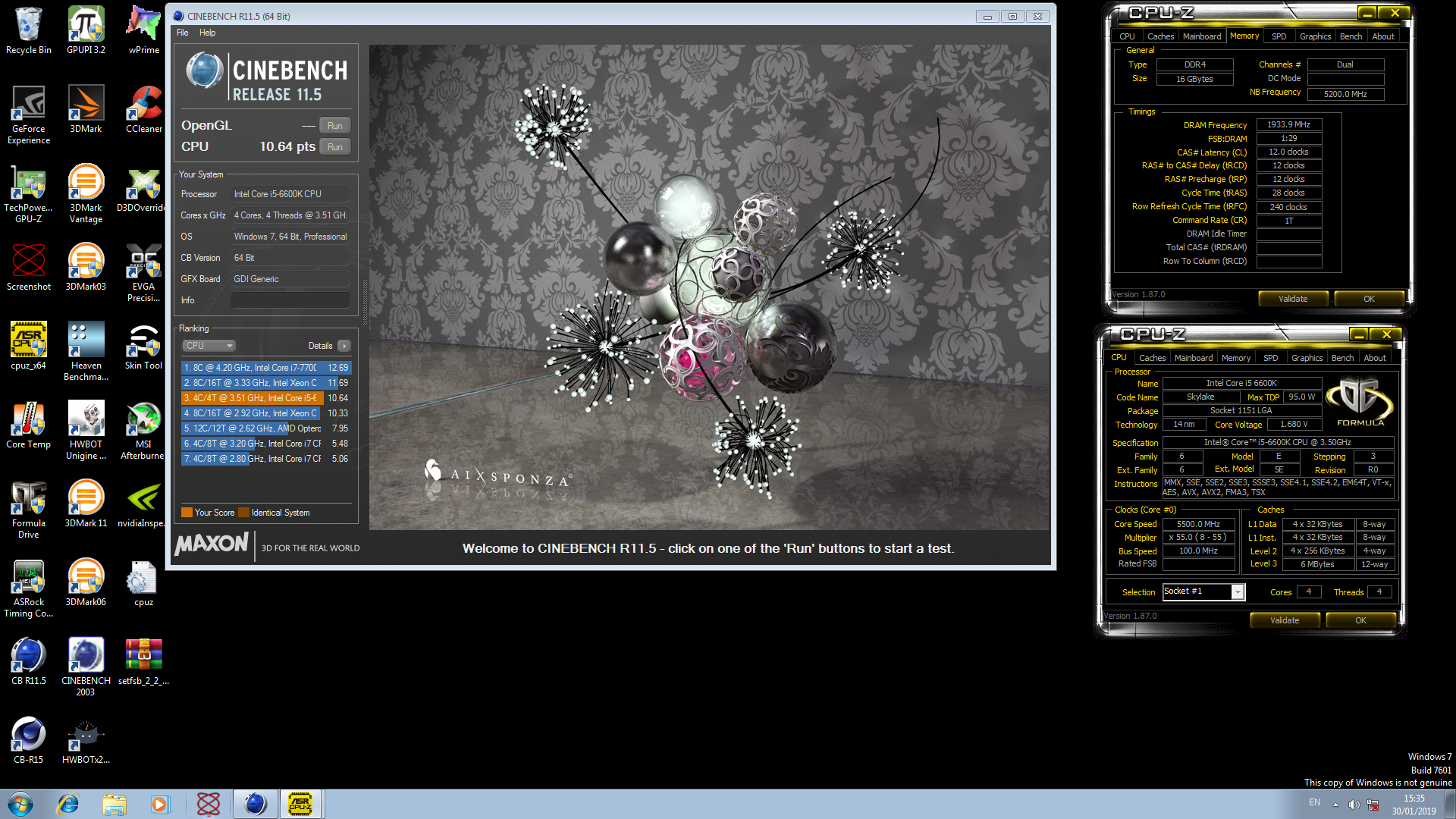The width and height of the screenshot is (1456, 819).
Task: Select ranking entry 4C/4T 3.51 GHz 10.64
Action: point(265,397)
